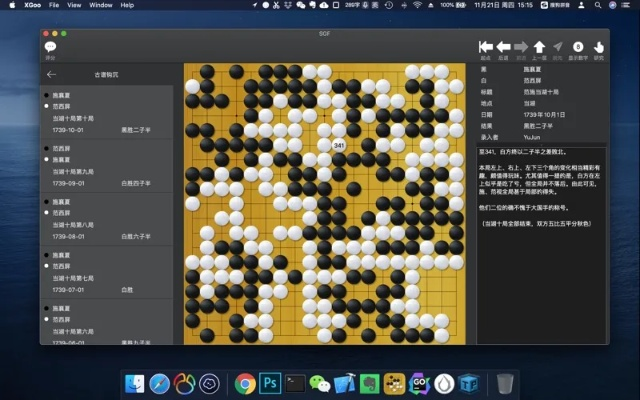Open Wi-Fi status in menu bar
Screen dimensions: 640x400
[417, 5]
